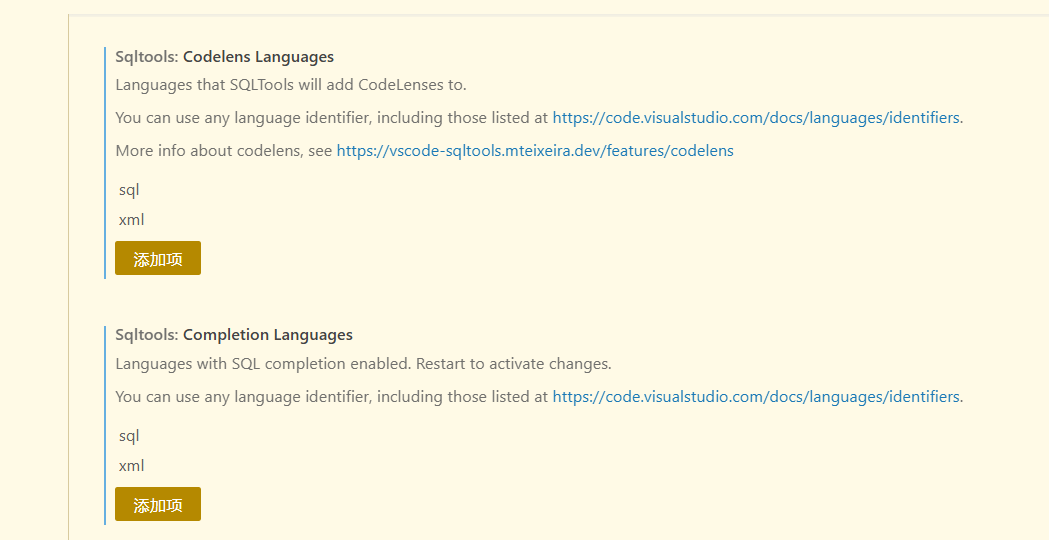Image resolution: width=1049 pixels, height=540 pixels.
Task: Click the 添加项 button under Codelens Languages
Action: (x=158, y=258)
